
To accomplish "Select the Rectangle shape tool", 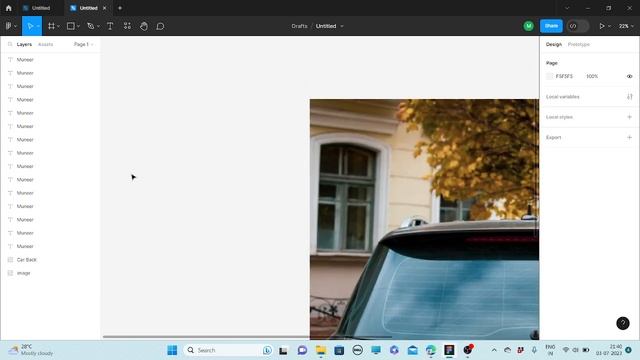I will pyautogui.click(x=71, y=26).
